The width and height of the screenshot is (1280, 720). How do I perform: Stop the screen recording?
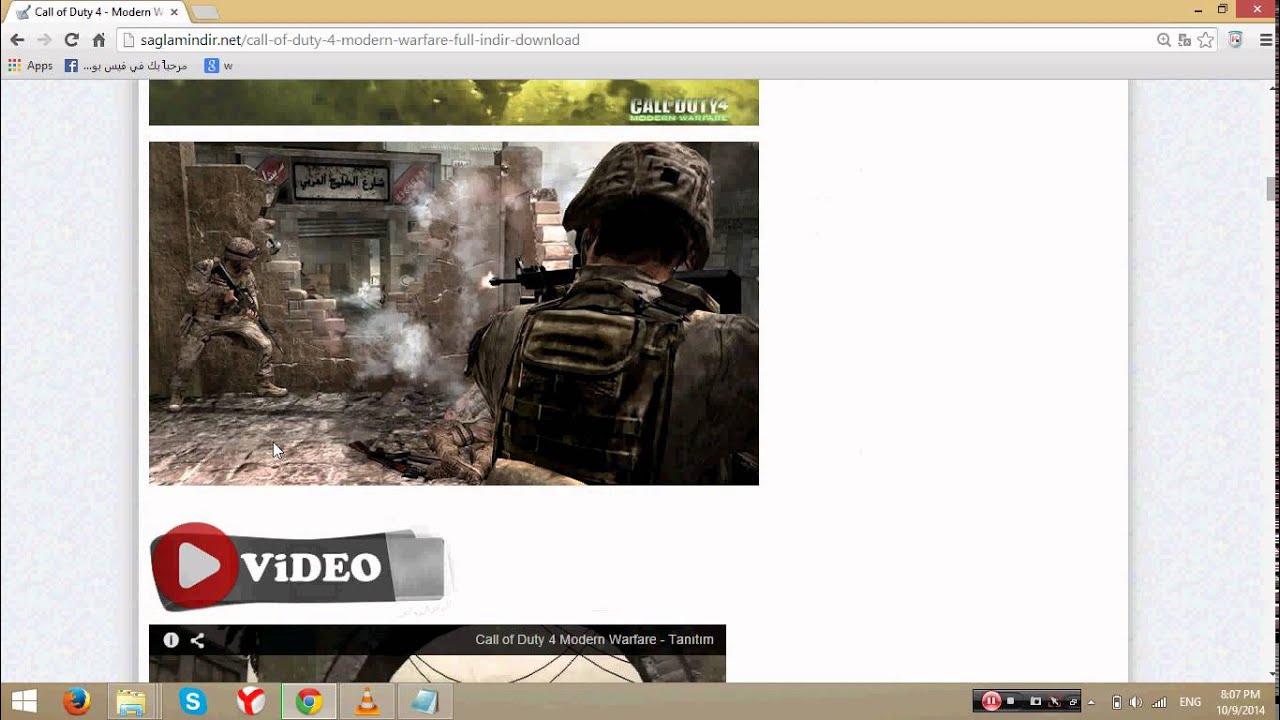[1010, 701]
